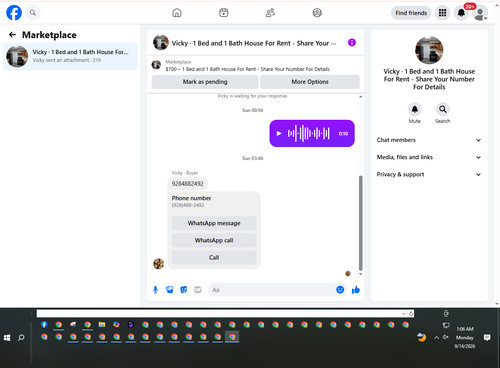
Task: Click the chat scrollbar down arrow
Action: tap(360, 274)
